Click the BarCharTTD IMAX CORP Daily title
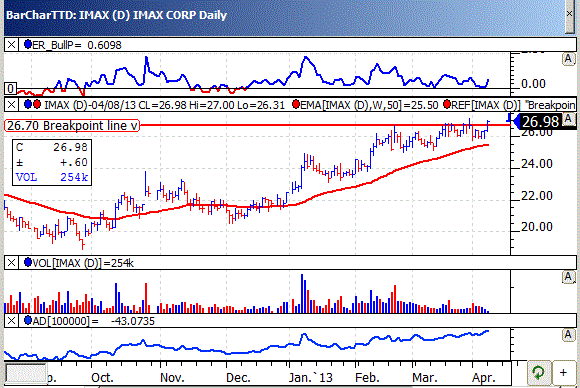This screenshot has height=388, width=580. 117,15
